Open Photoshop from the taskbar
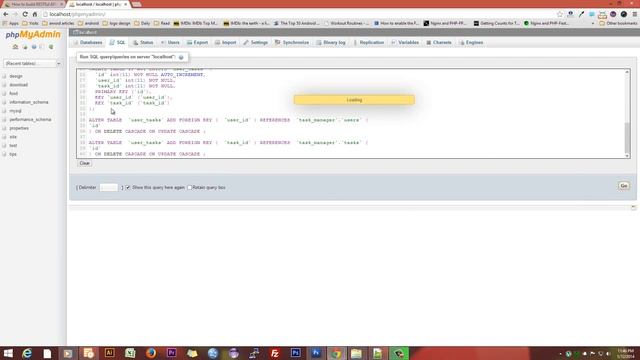The height and width of the screenshot is (360, 640). point(296,353)
